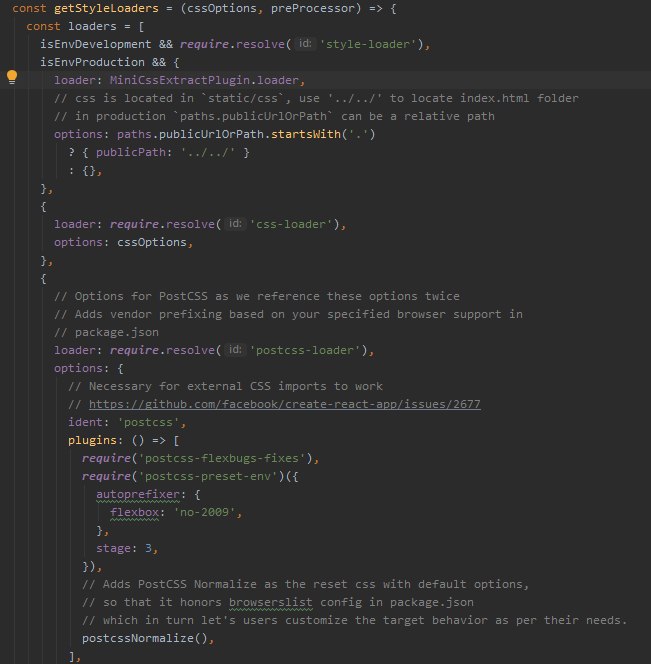Click the postcssNormalize() call
This screenshot has height=664, width=651.
145,638
